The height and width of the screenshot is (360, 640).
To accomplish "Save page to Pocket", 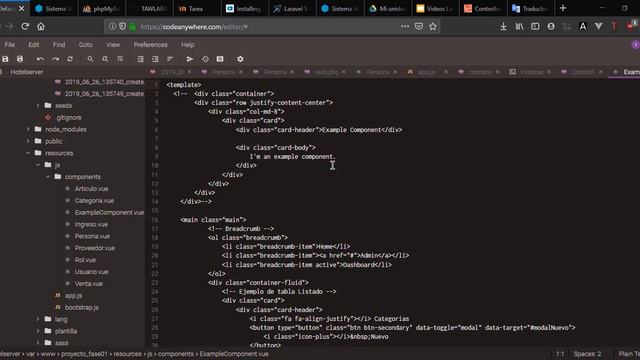I will [419, 27].
